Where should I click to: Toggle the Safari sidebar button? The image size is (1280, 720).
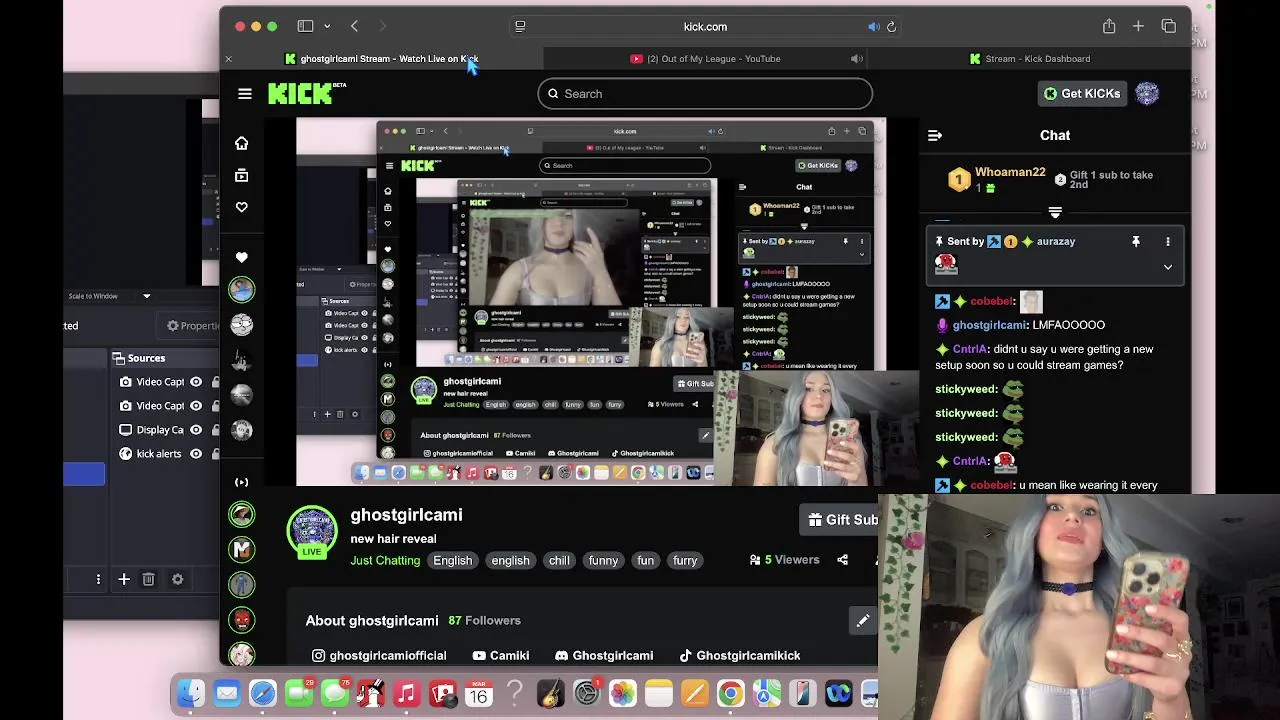point(305,26)
